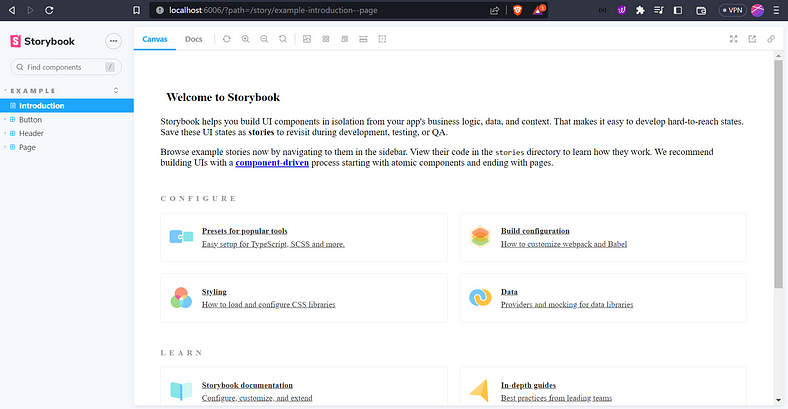Screen dimensions: 788x409
Task: Toggle the browser sidebar panel icon
Action: pos(678,10)
